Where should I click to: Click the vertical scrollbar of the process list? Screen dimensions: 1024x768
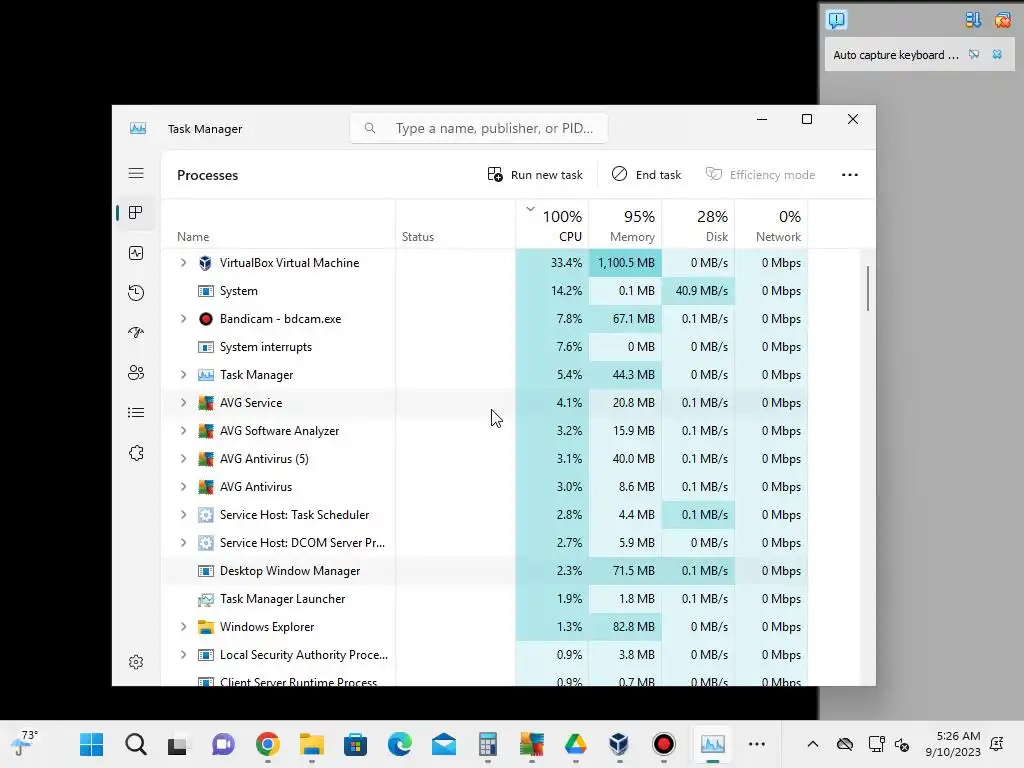(x=868, y=288)
